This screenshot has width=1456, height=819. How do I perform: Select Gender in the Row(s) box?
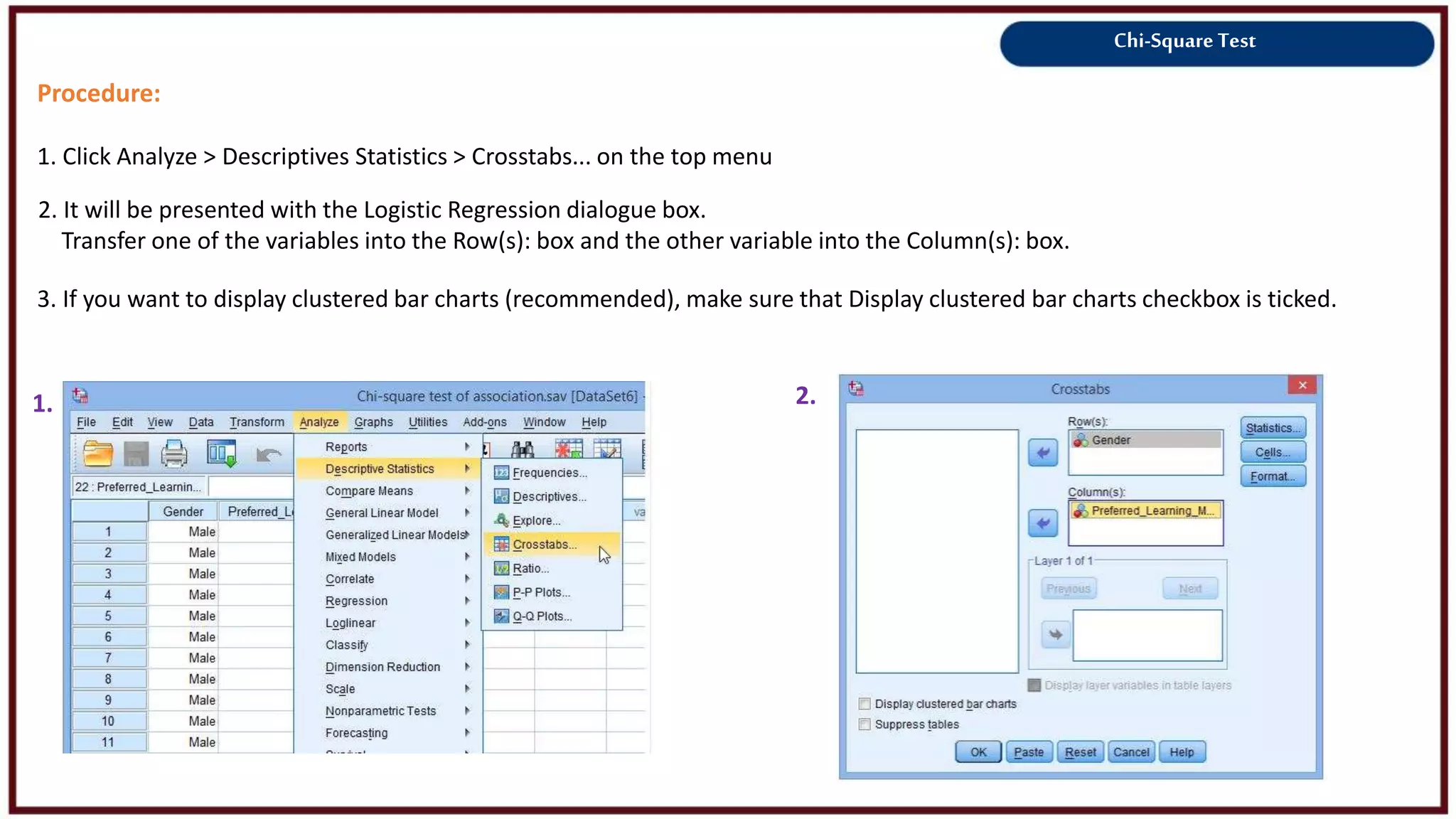point(1146,440)
